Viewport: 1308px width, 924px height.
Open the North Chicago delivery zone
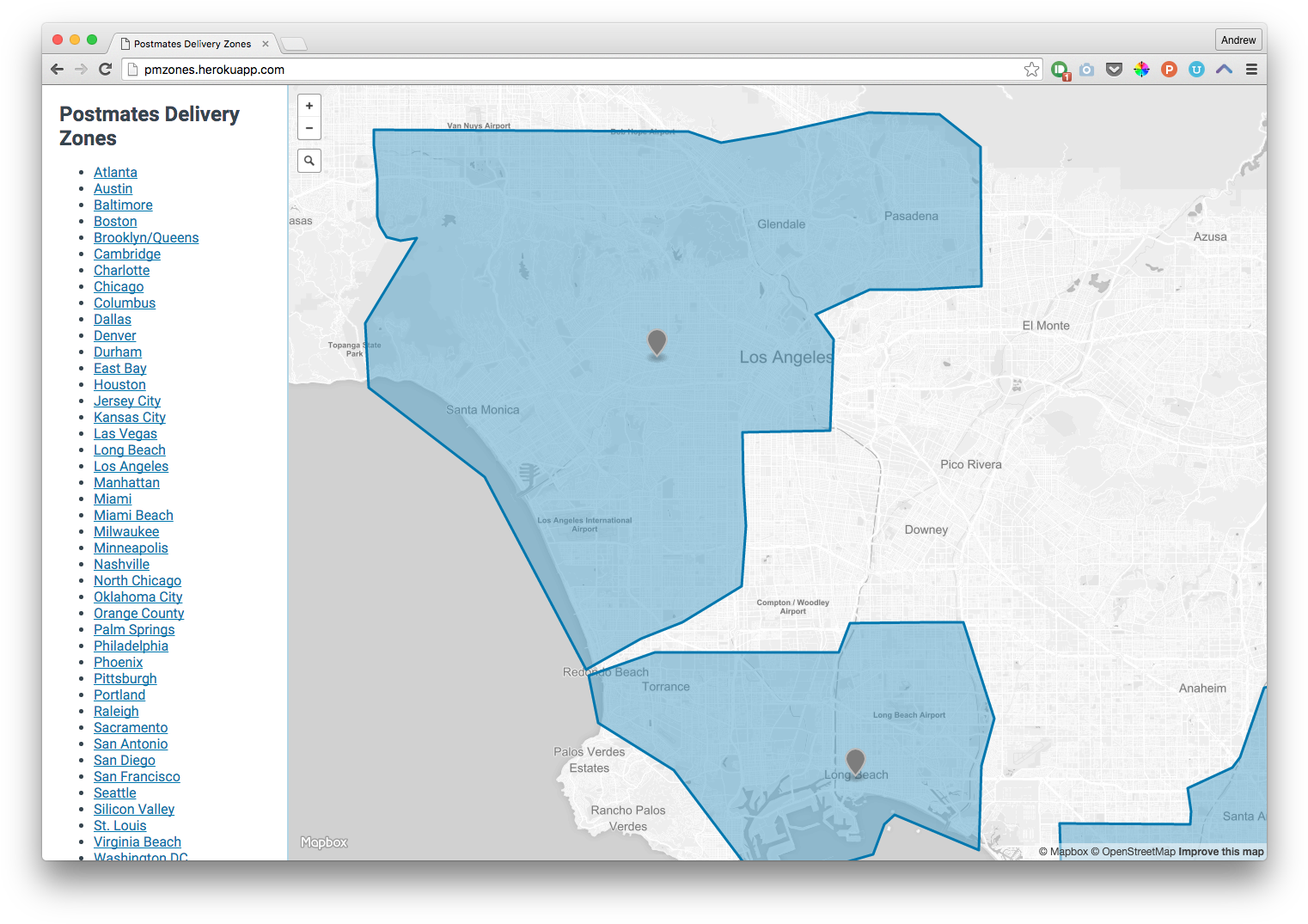coord(138,581)
